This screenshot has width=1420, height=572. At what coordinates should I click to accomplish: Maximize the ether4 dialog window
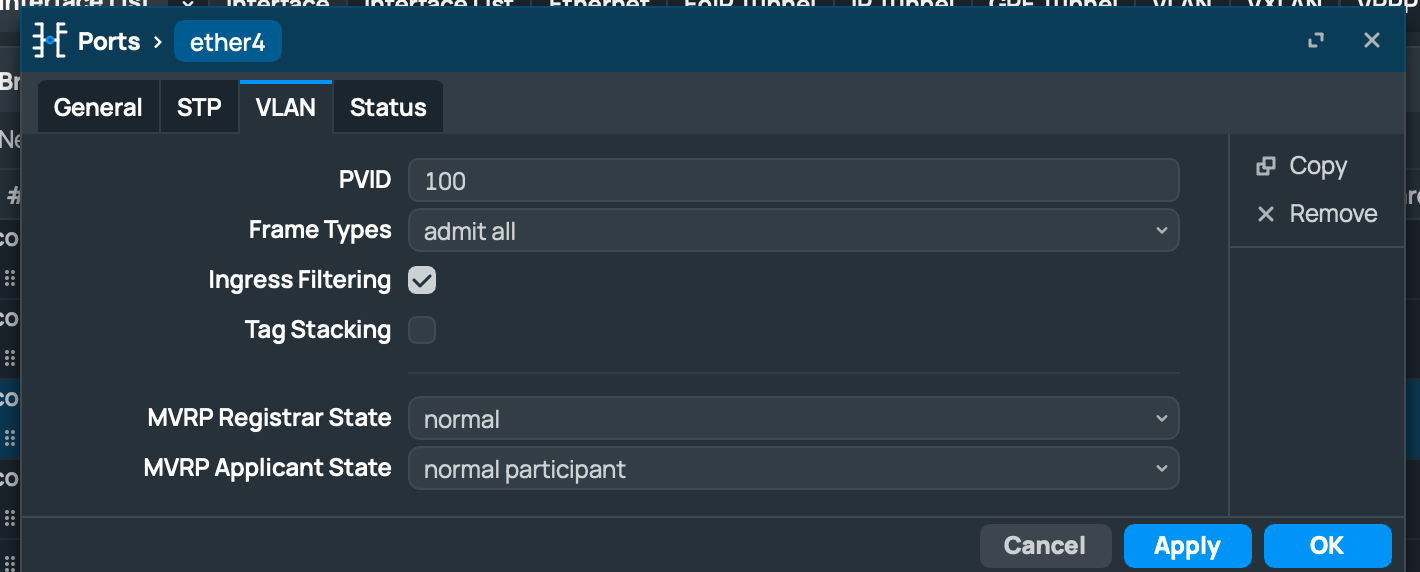point(1316,41)
